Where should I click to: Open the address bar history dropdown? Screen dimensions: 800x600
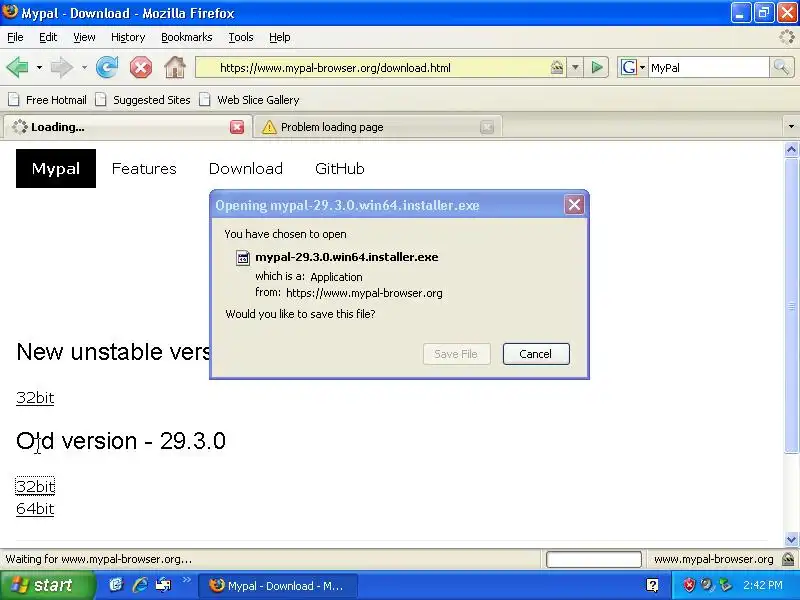(x=576, y=67)
